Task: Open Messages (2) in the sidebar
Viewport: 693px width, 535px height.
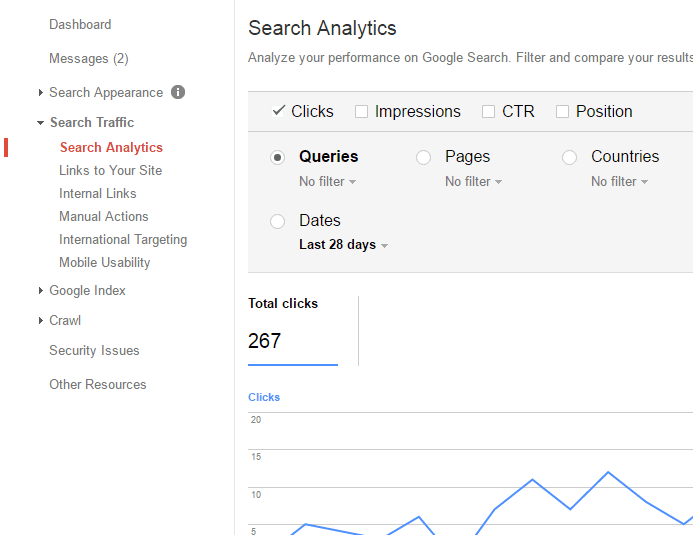Action: pyautogui.click(x=88, y=58)
